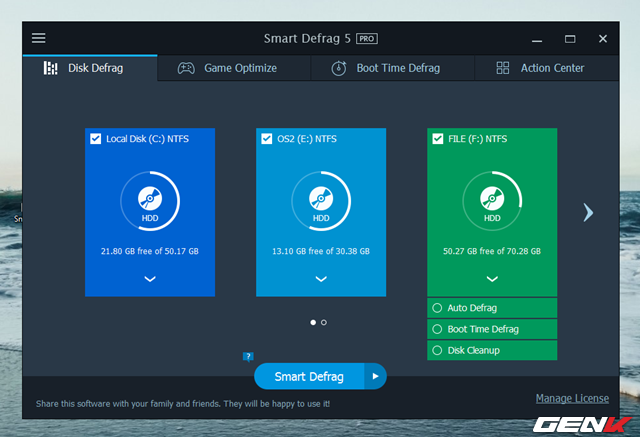Expand options for Local Disk (C:)
The height and width of the screenshot is (437, 640).
tap(150, 279)
